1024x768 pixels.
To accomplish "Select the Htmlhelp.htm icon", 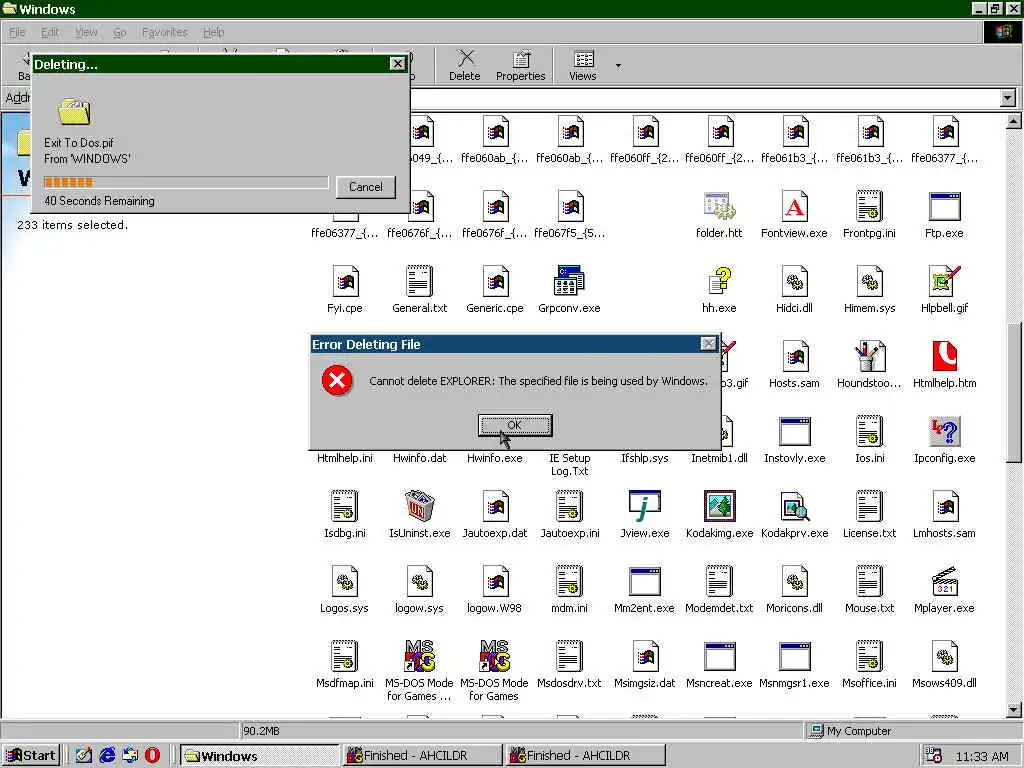I will (944, 357).
